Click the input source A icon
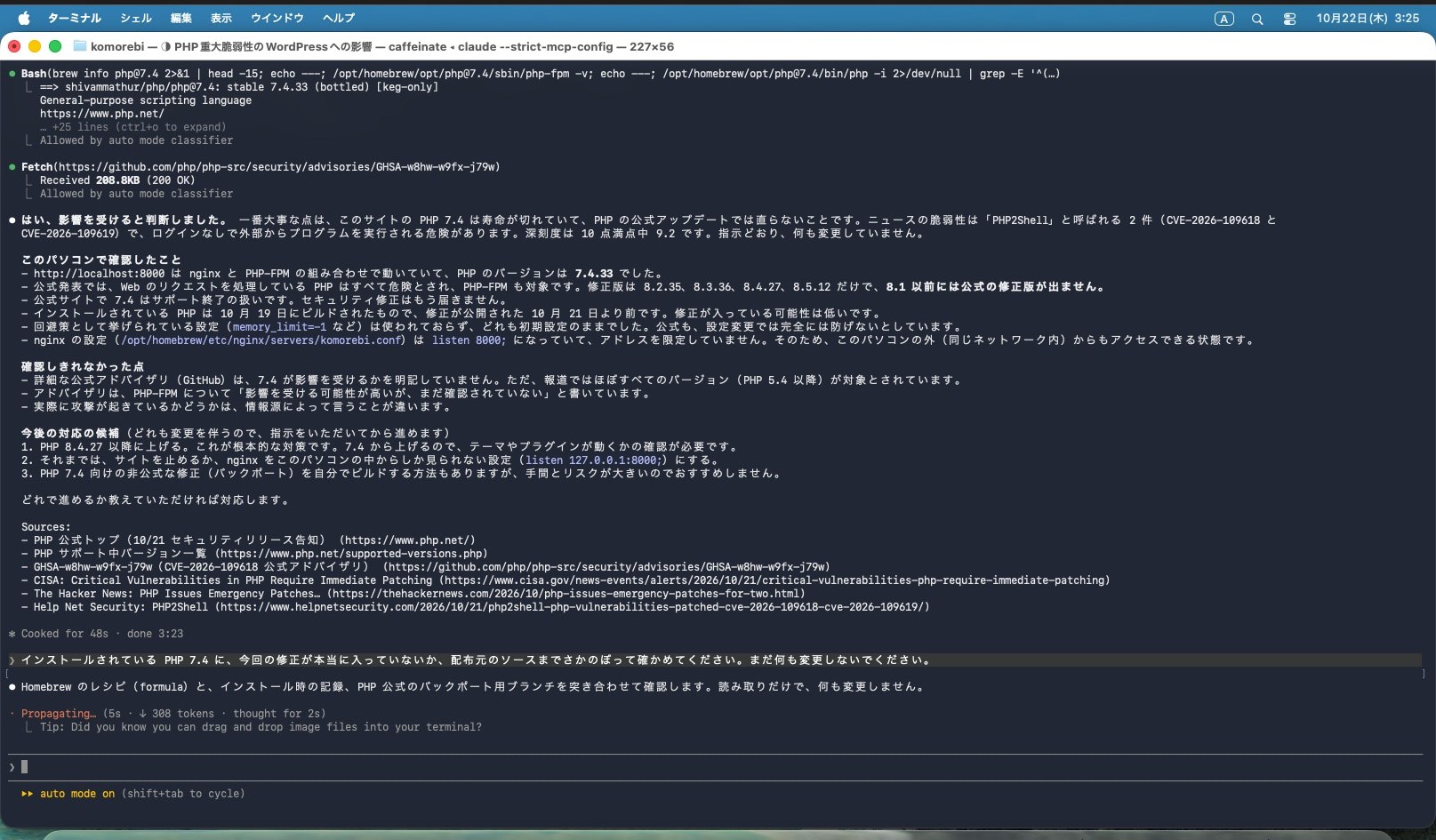1436x840 pixels. (x=1224, y=19)
